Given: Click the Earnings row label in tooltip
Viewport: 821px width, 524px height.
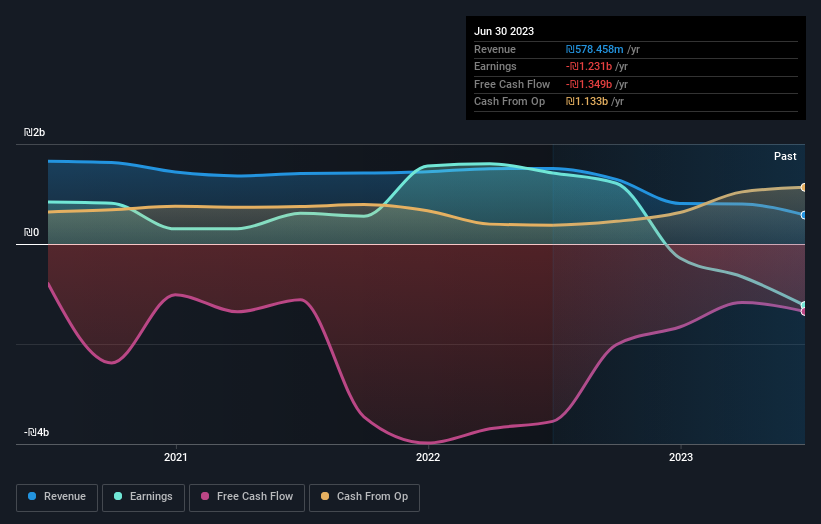Looking at the screenshot, I should [495, 66].
